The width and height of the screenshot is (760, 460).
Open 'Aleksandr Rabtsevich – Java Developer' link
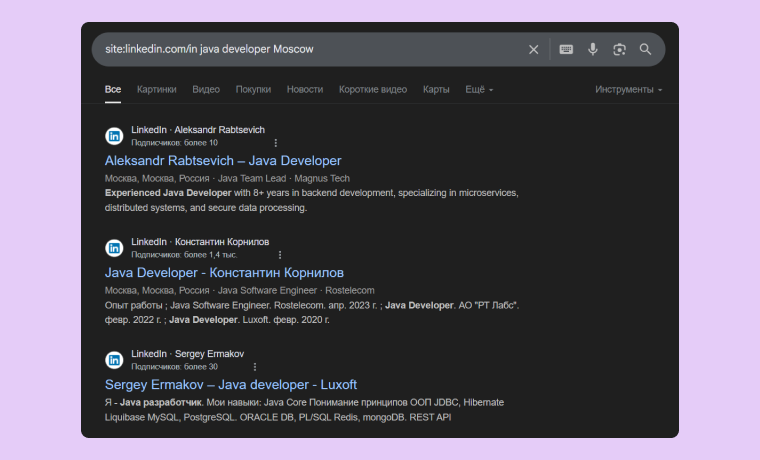223,160
